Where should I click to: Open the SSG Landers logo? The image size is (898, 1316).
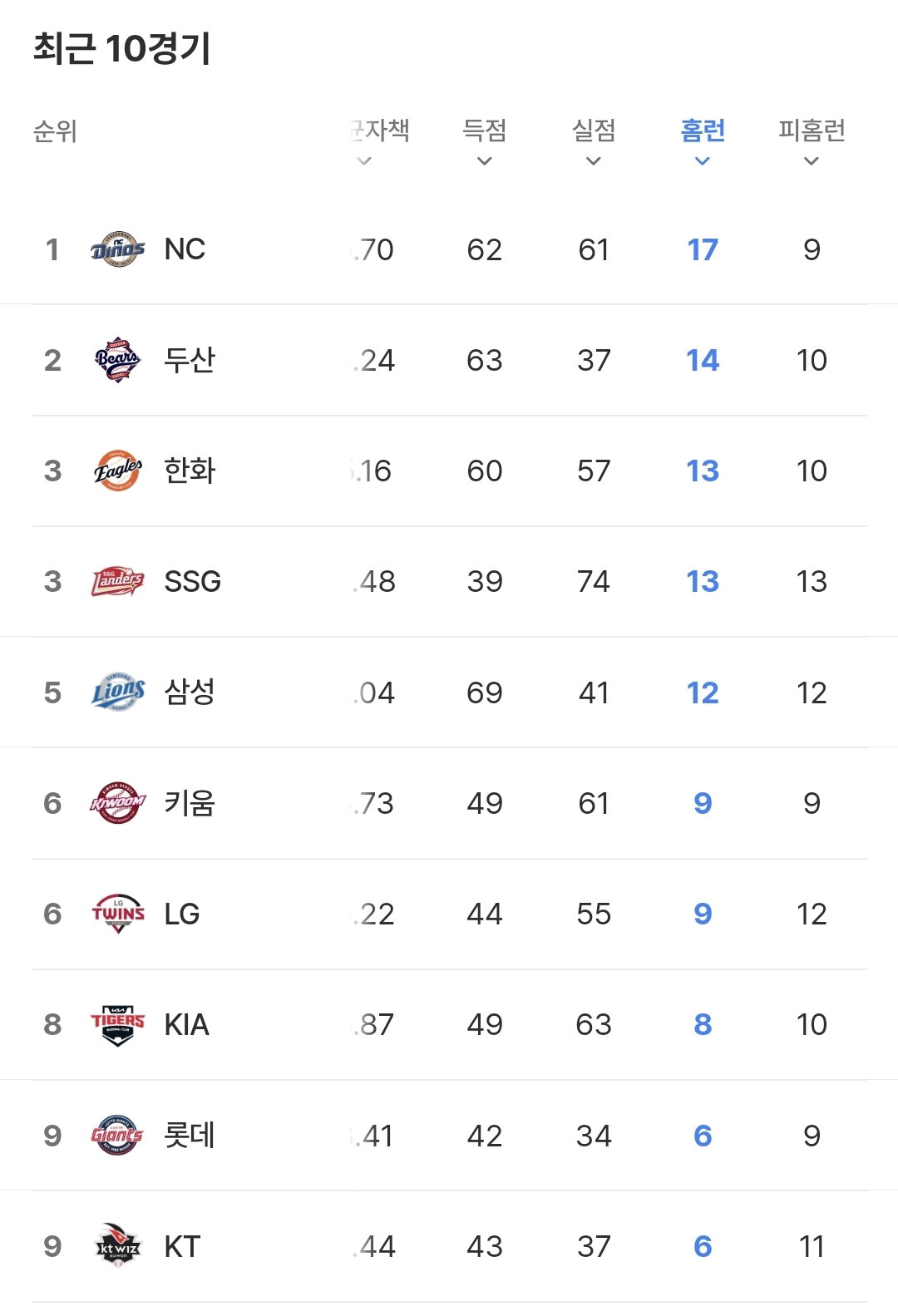click(117, 581)
